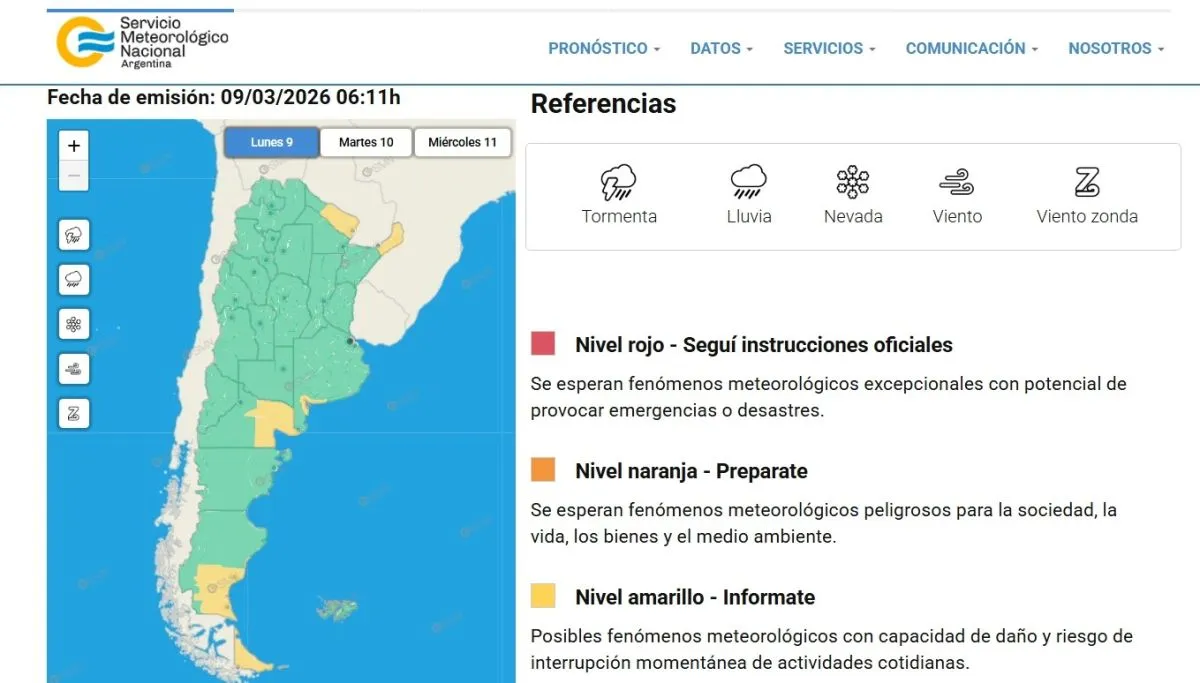This screenshot has height=683, width=1200.
Task: Click the Nivel rojo red color swatch
Action: pyautogui.click(x=541, y=343)
